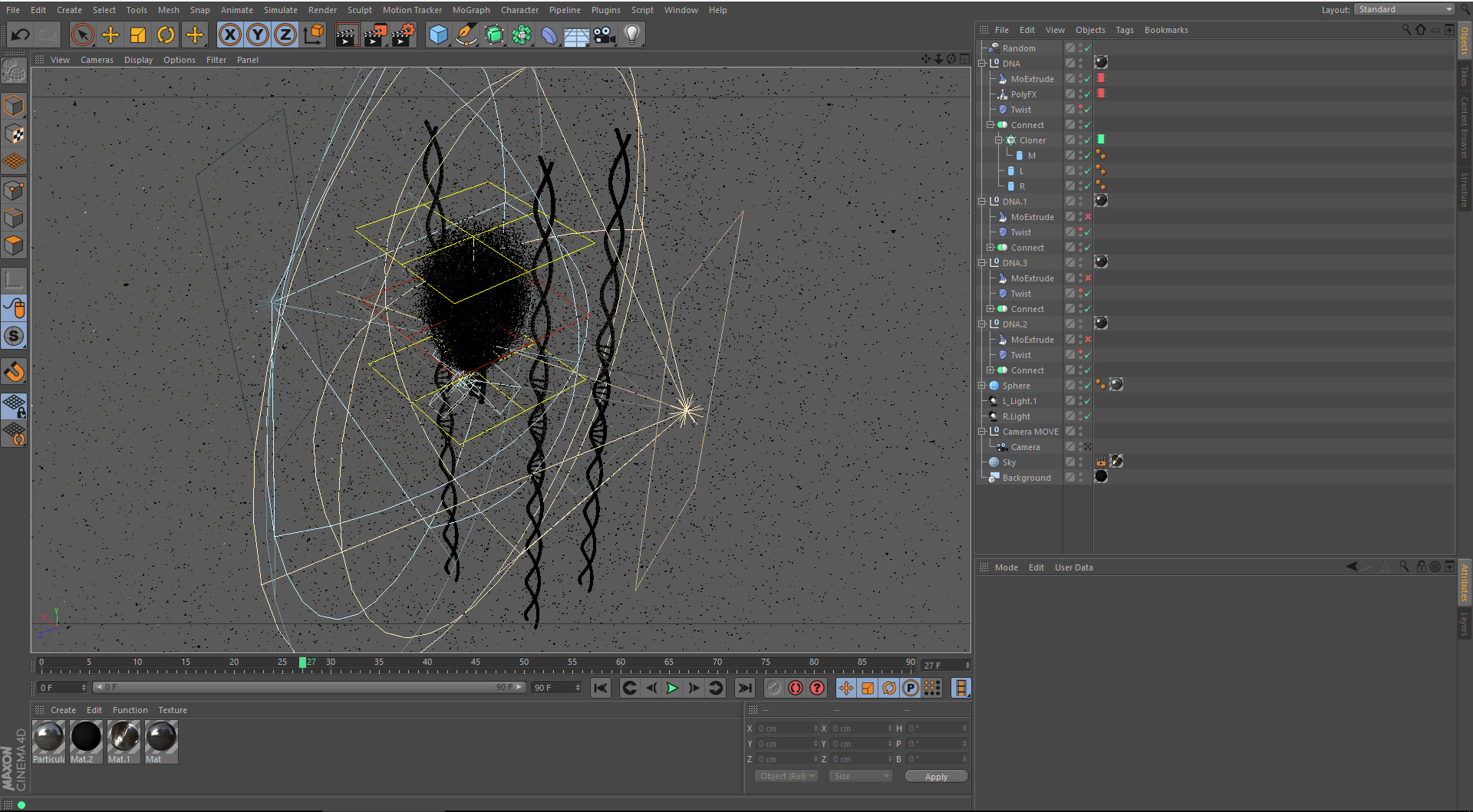Image resolution: width=1473 pixels, height=812 pixels.
Task: Click the Undo arrow icon
Action: coord(21,35)
